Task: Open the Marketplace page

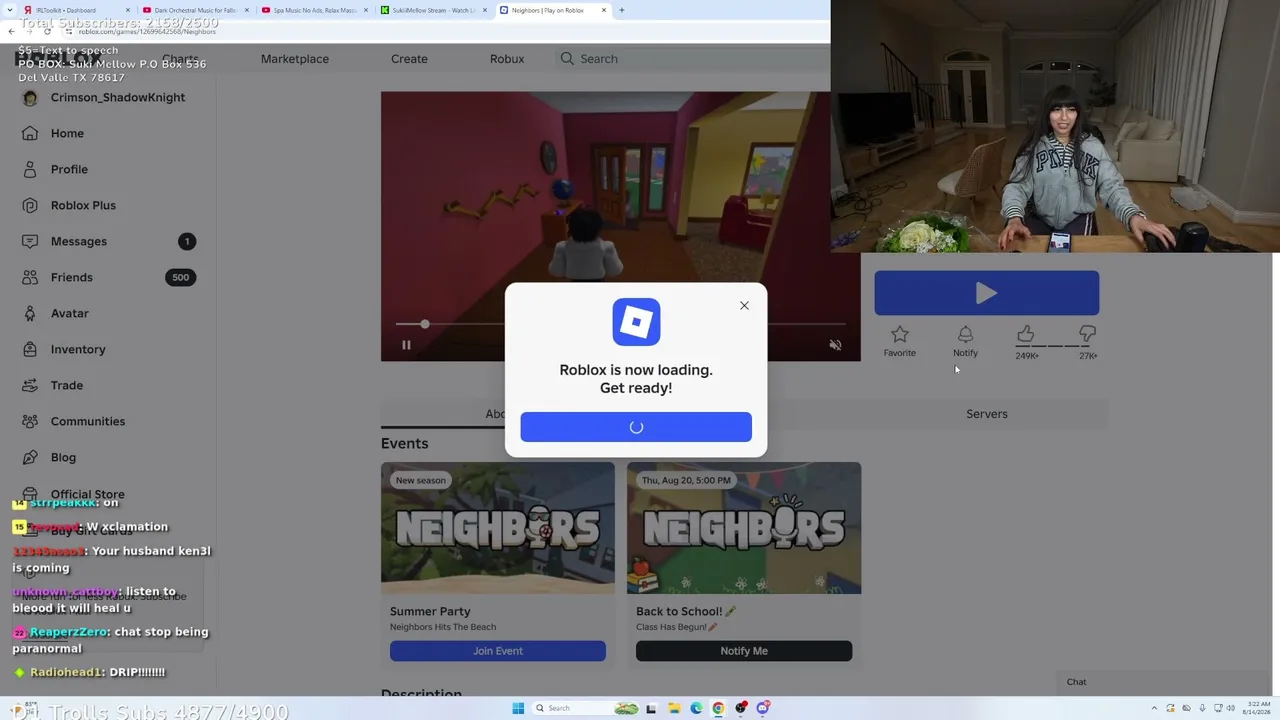Action: [x=295, y=59]
